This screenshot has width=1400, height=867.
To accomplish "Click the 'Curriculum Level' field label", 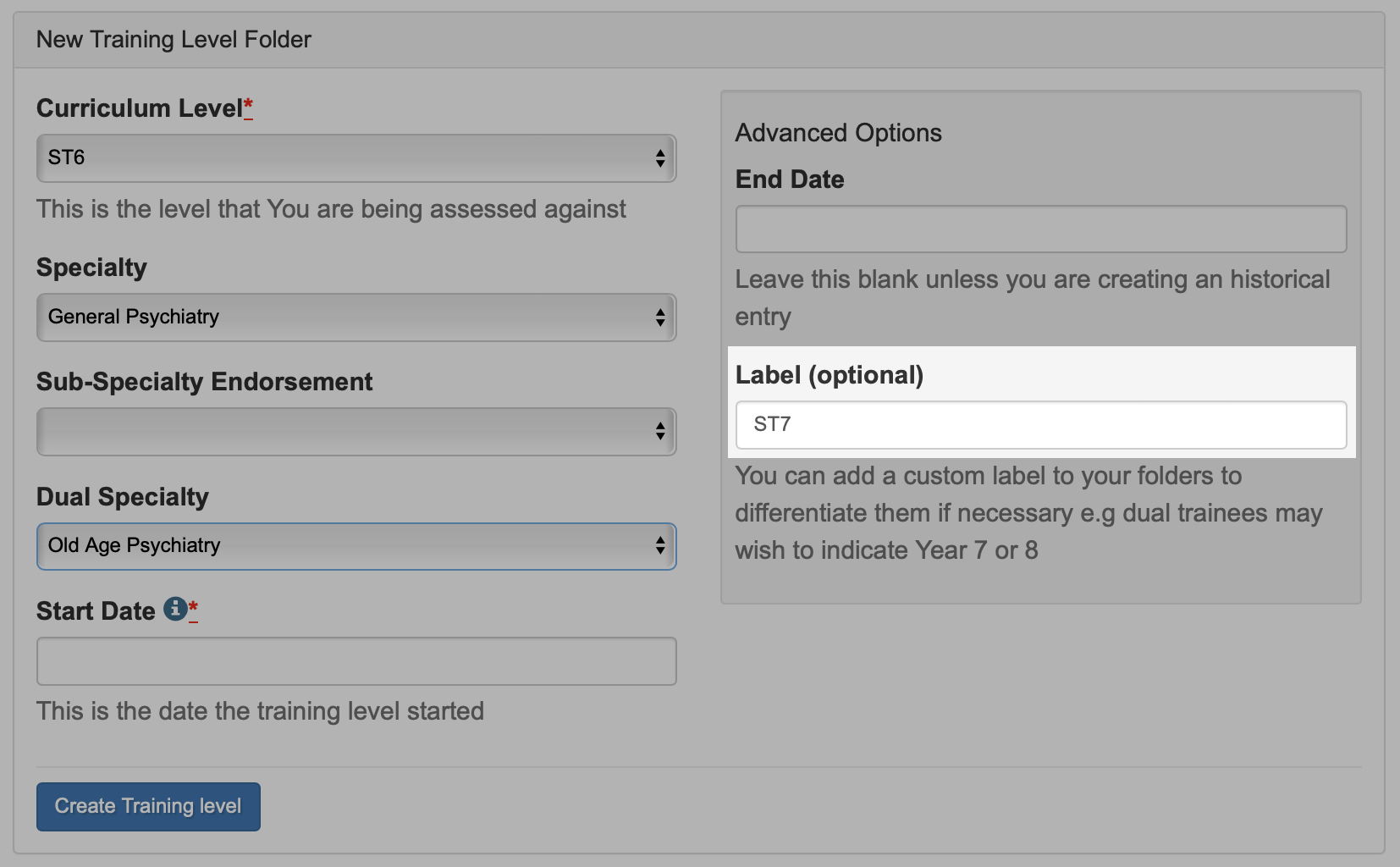I will coord(140,108).
